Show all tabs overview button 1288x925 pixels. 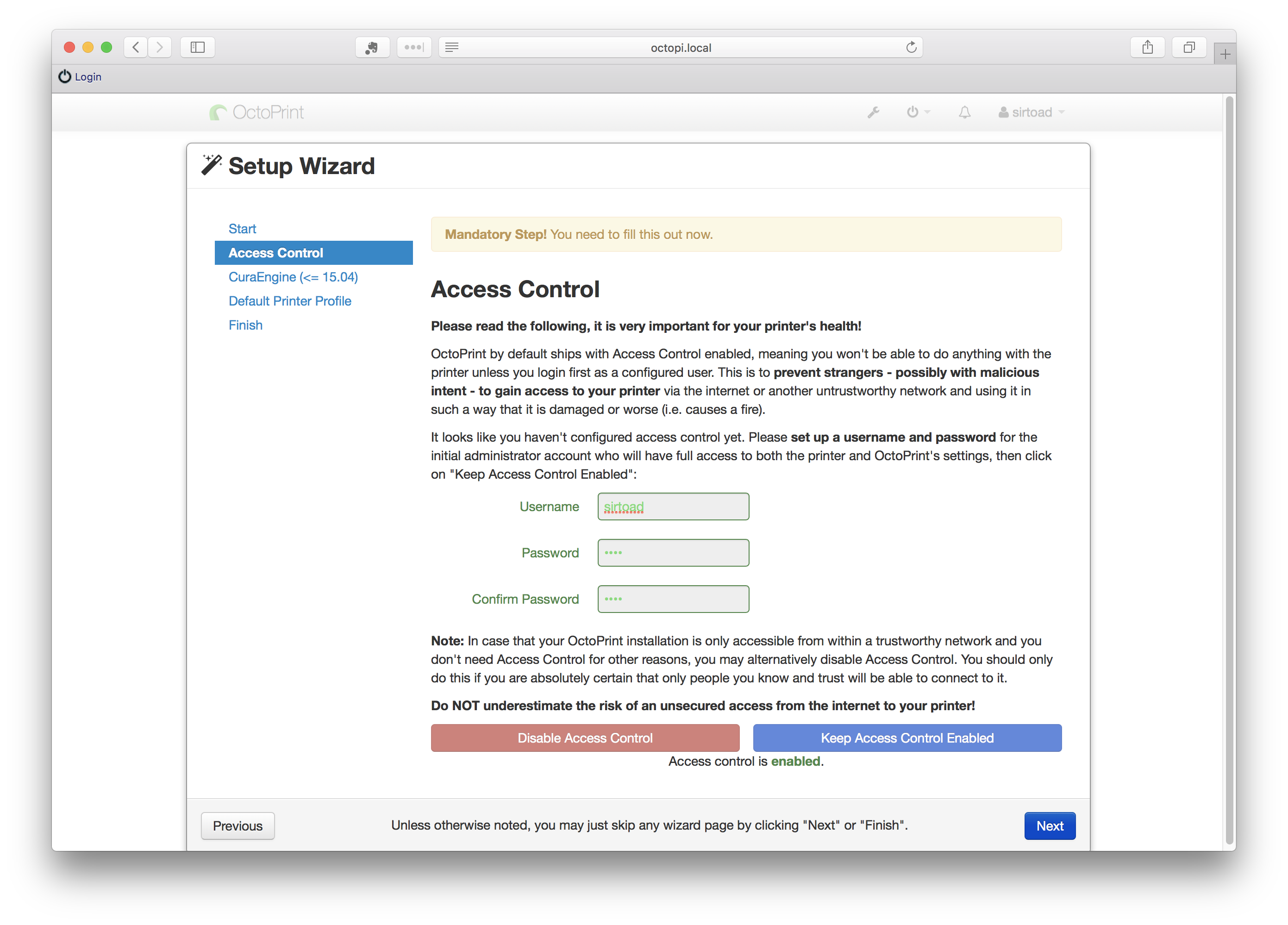pos(1189,47)
